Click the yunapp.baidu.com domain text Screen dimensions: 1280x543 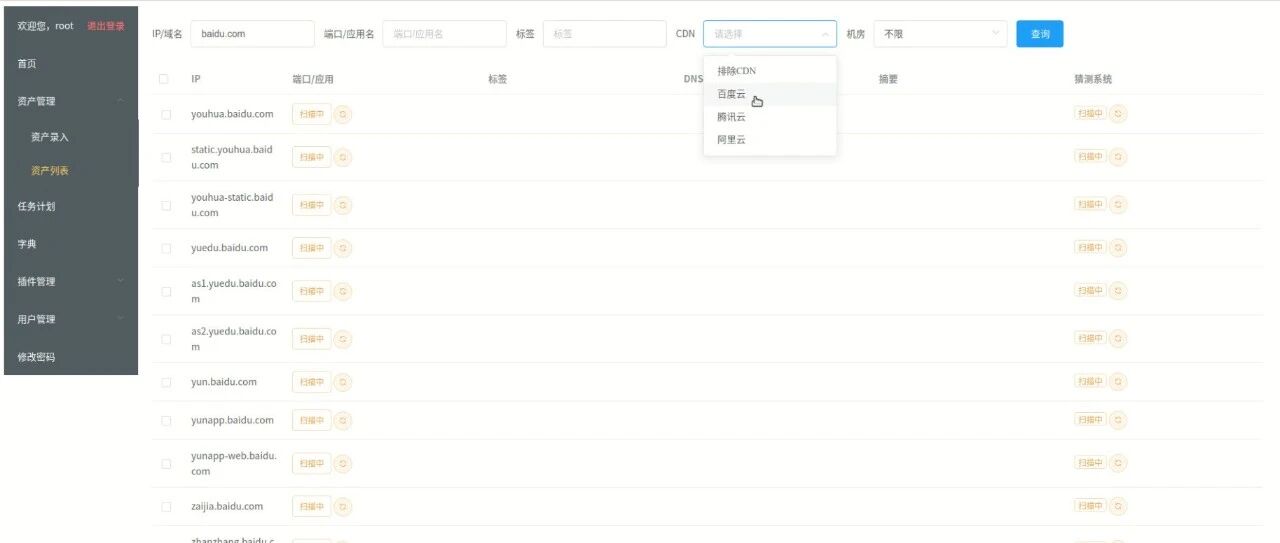(232, 420)
